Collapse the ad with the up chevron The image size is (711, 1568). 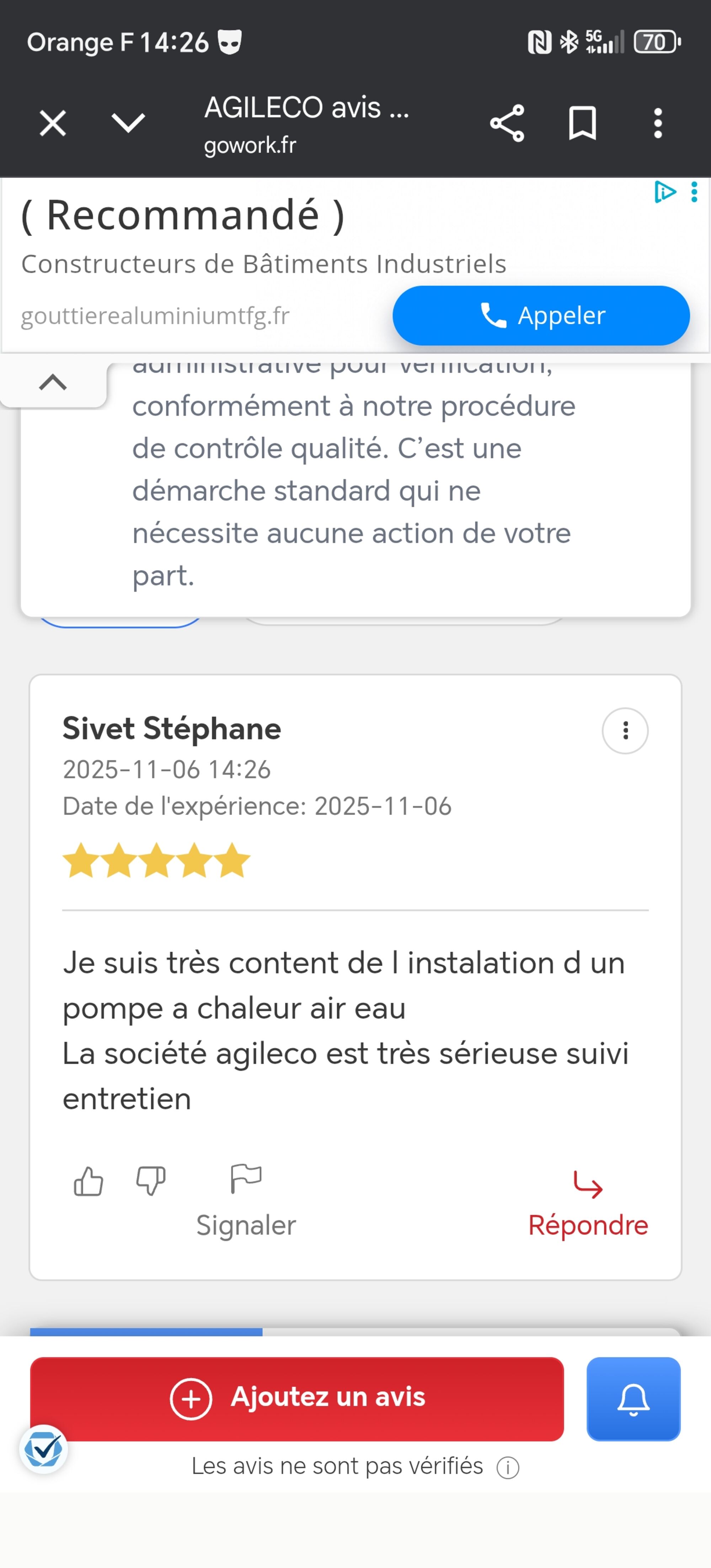53,382
